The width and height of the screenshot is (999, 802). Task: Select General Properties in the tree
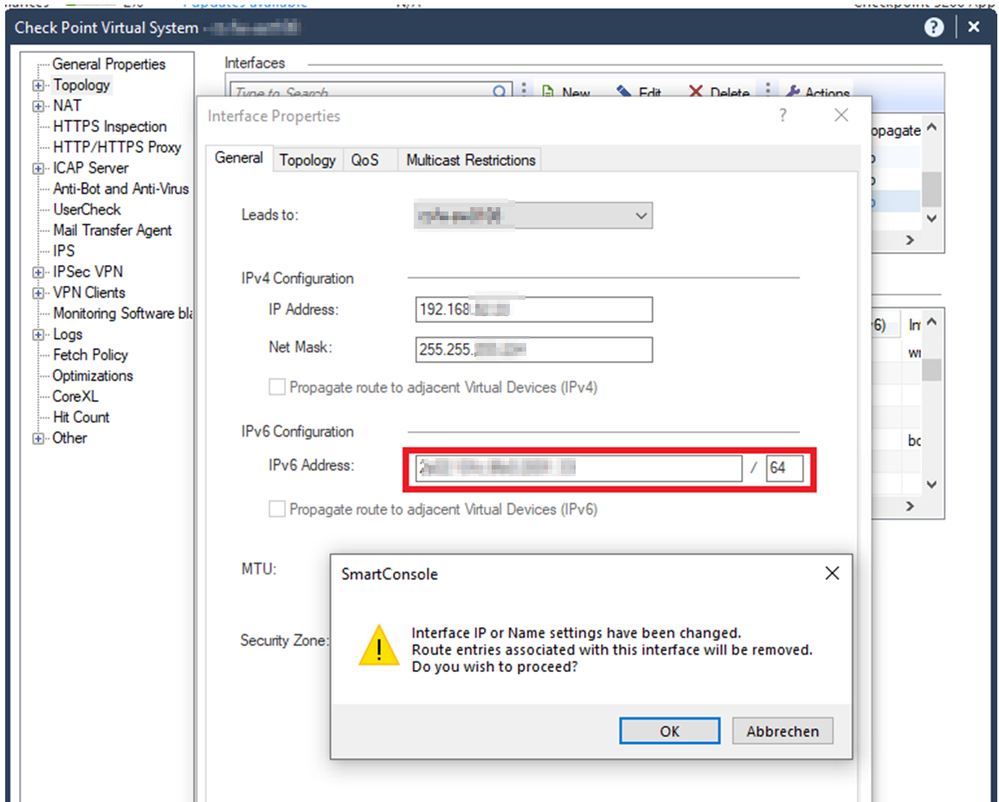[x=109, y=64]
